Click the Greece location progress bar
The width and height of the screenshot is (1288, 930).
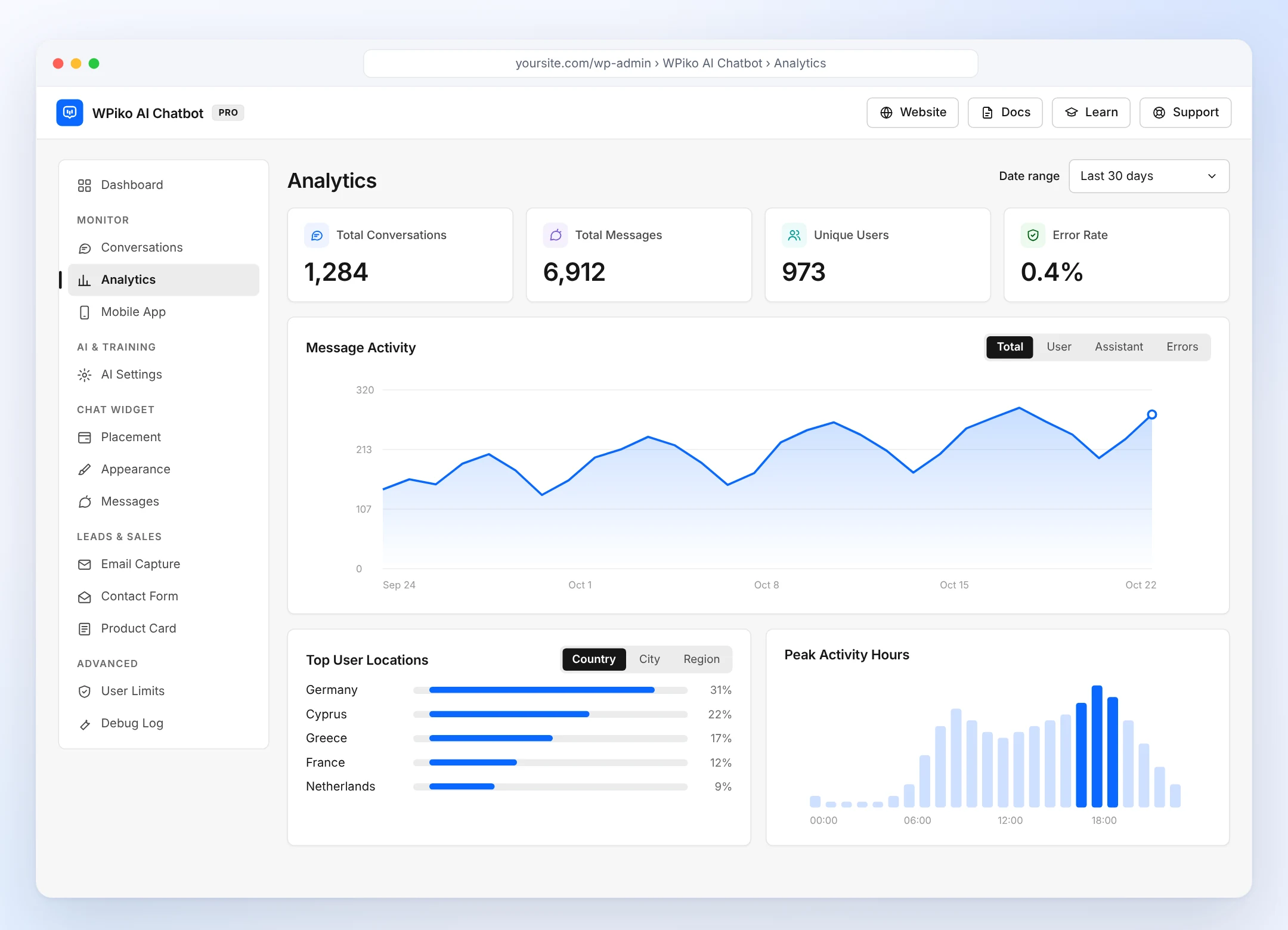pos(550,739)
